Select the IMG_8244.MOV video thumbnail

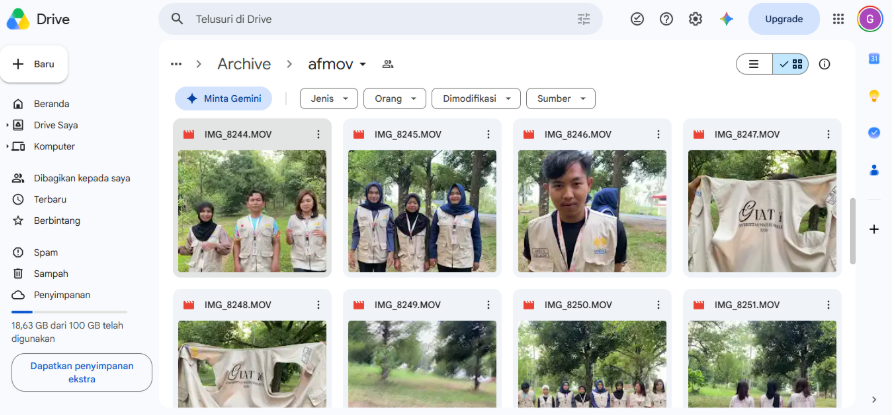coord(252,211)
